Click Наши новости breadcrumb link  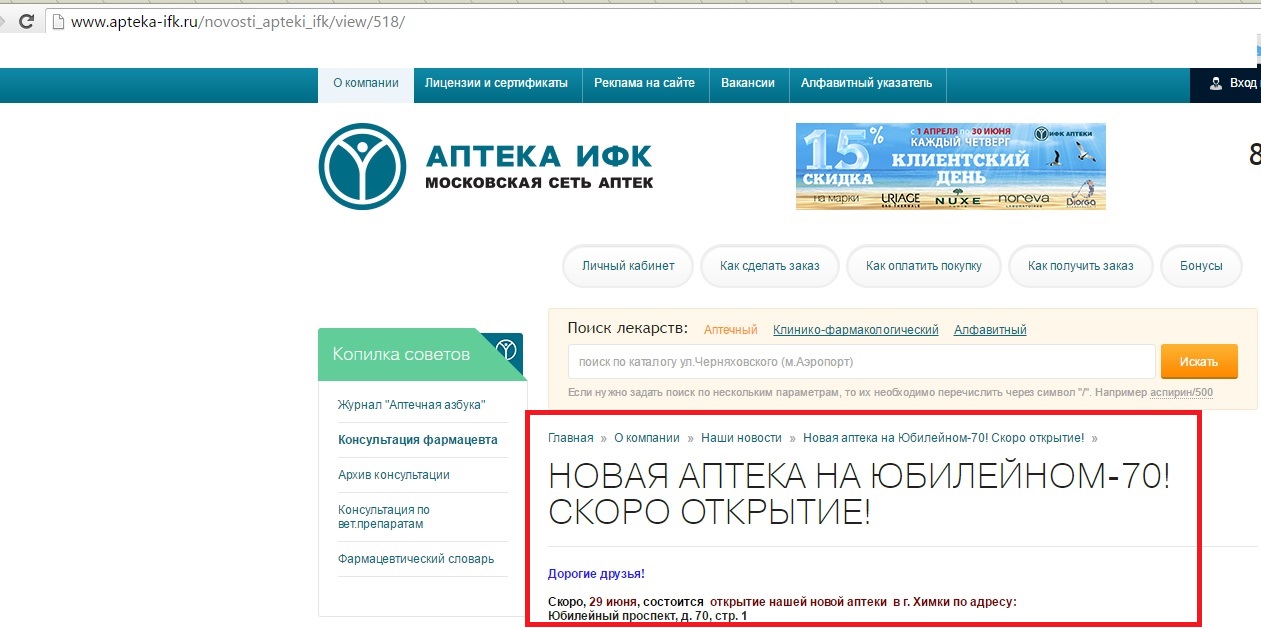(741, 438)
